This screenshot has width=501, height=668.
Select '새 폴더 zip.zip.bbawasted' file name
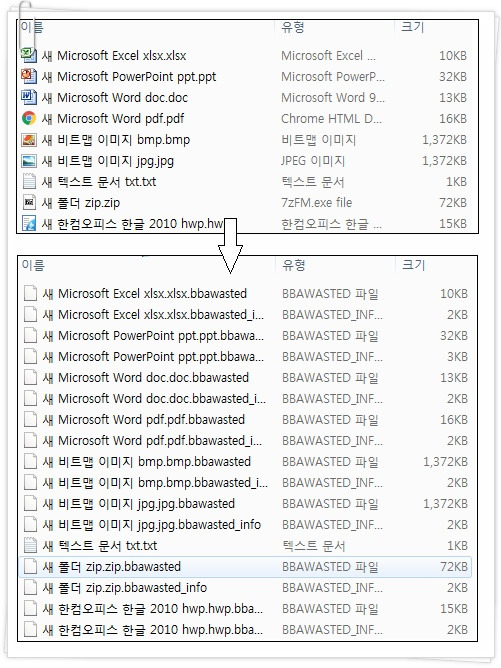[112, 567]
